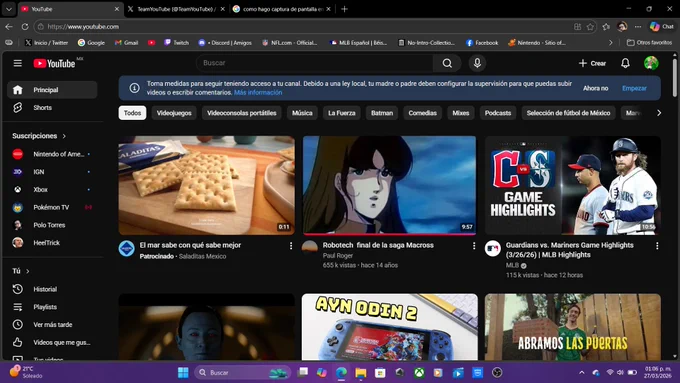Image resolution: width=680 pixels, height=383 pixels.
Task: Open HeelTrick channel subscription
Action: pos(52,243)
